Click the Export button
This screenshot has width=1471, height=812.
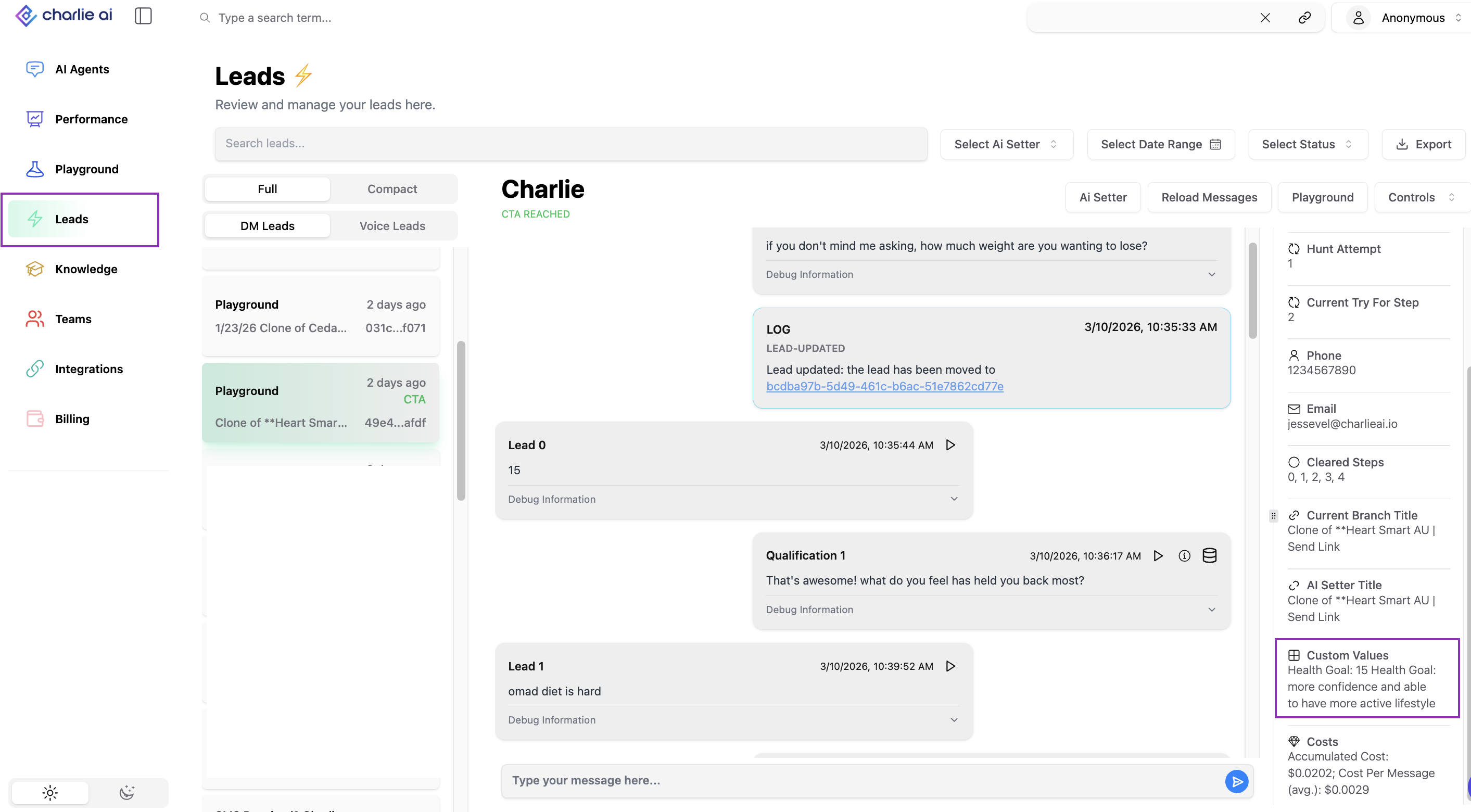[x=1423, y=145]
